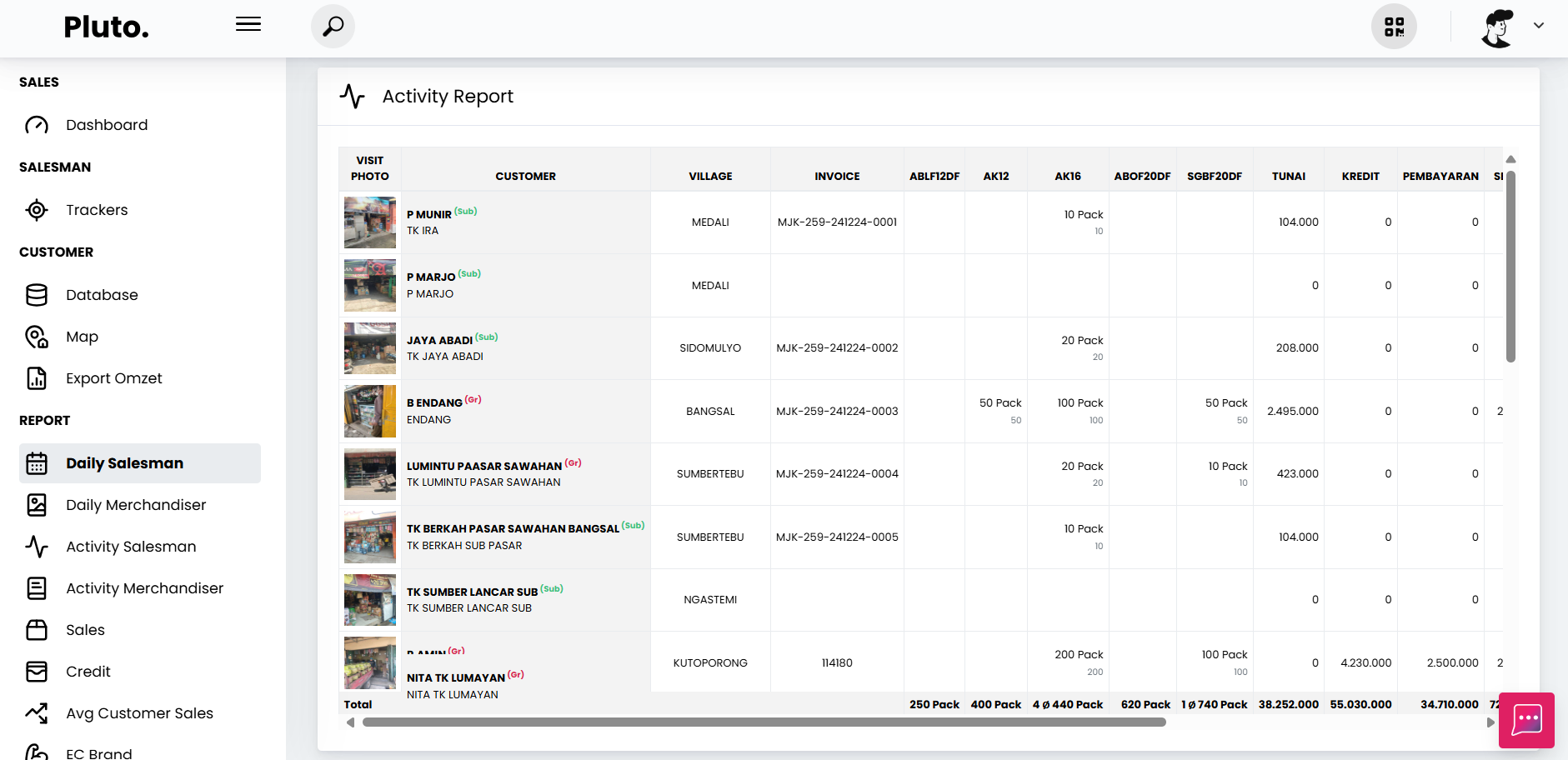Click the table scroll right arrow

click(x=1490, y=722)
